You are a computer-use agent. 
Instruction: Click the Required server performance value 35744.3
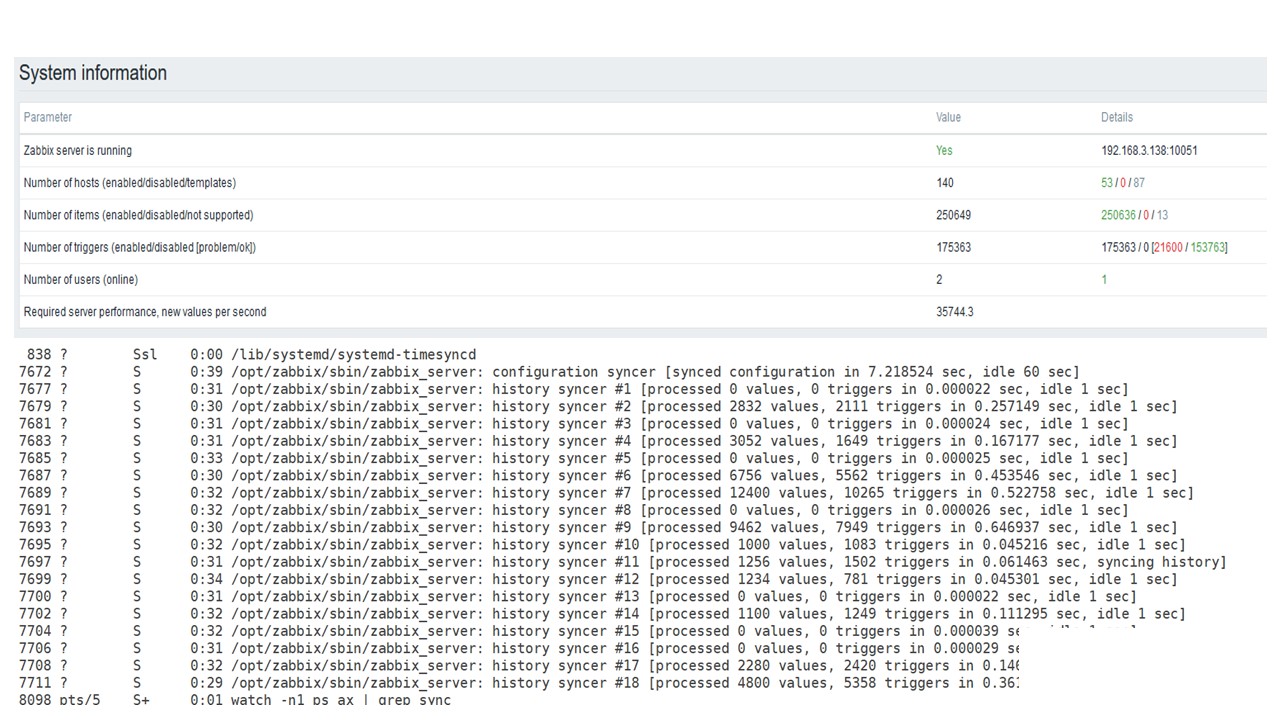[x=954, y=312]
